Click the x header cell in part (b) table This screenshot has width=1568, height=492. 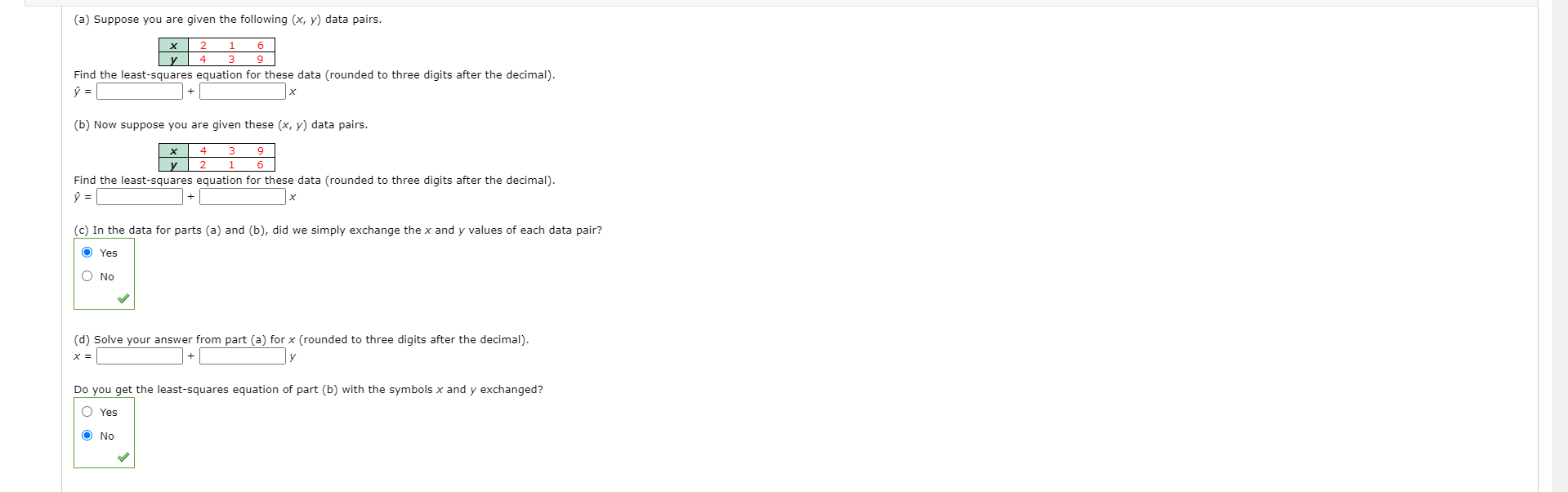174,151
